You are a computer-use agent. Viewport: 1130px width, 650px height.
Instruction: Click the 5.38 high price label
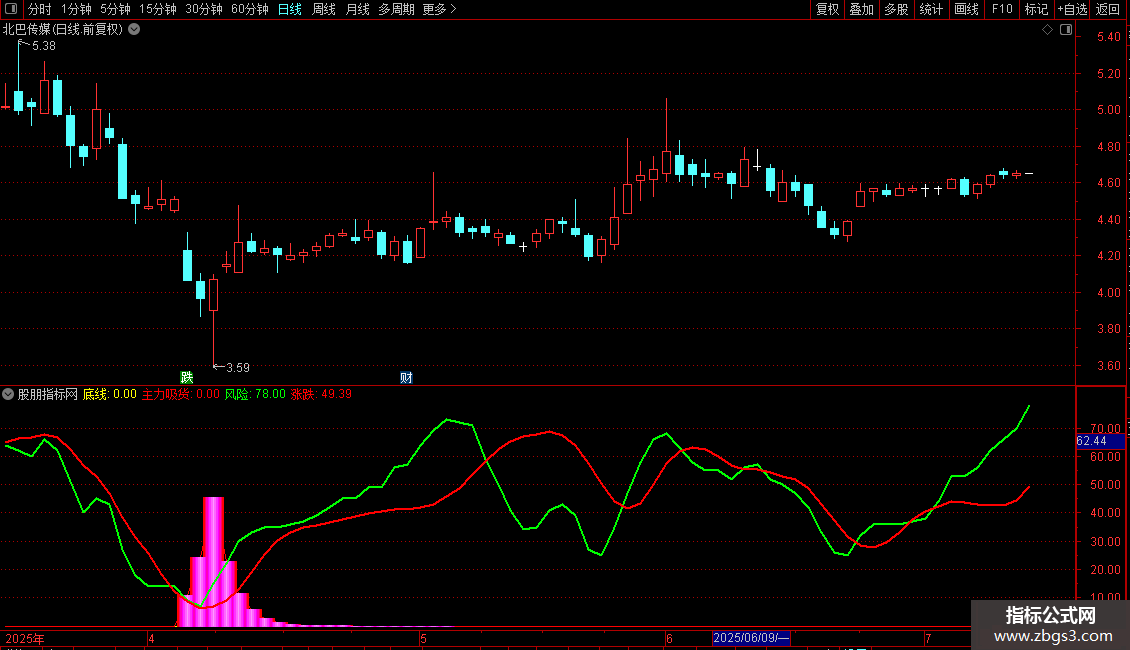tap(43, 45)
